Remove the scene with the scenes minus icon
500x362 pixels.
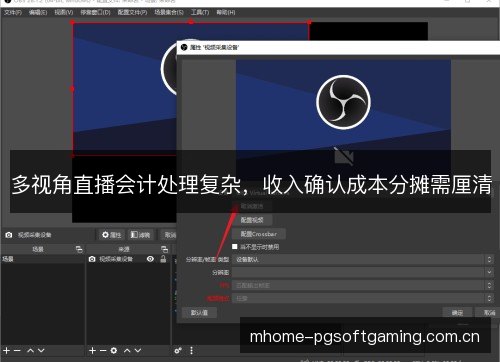coord(17,351)
